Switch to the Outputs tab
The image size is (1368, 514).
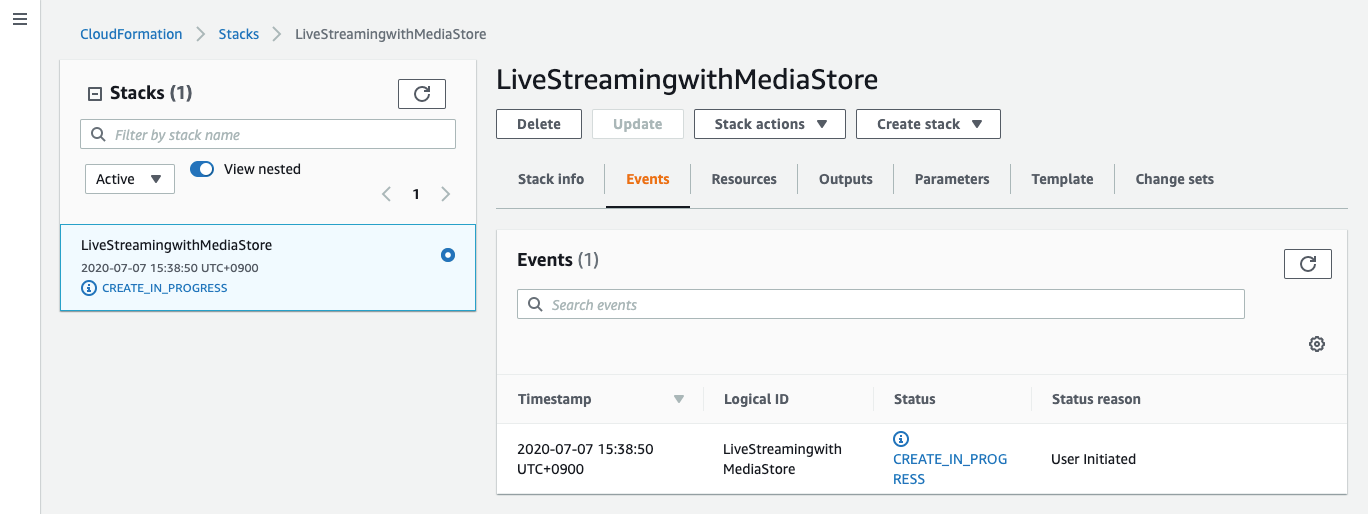pos(846,179)
